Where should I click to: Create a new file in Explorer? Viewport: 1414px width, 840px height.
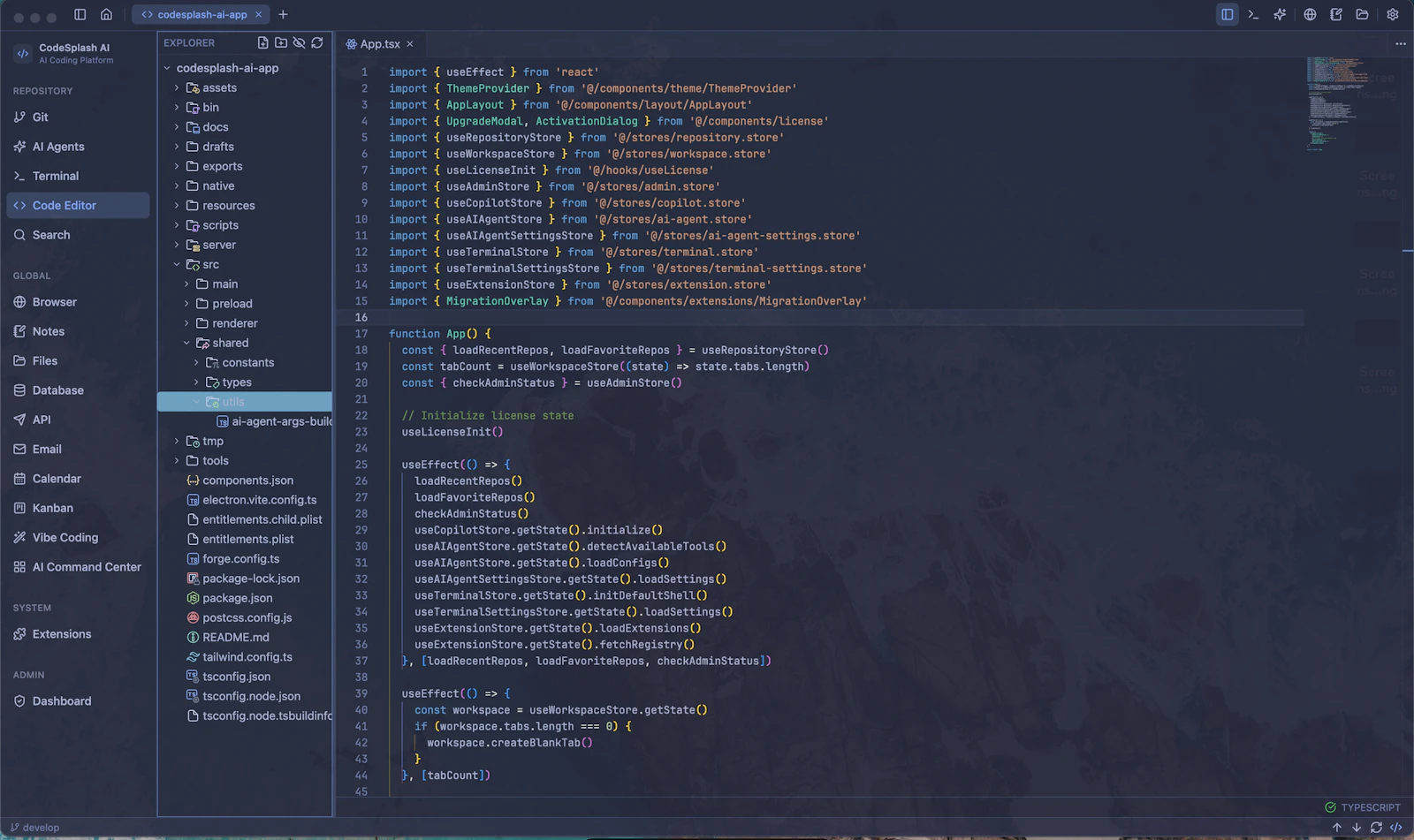click(x=262, y=42)
